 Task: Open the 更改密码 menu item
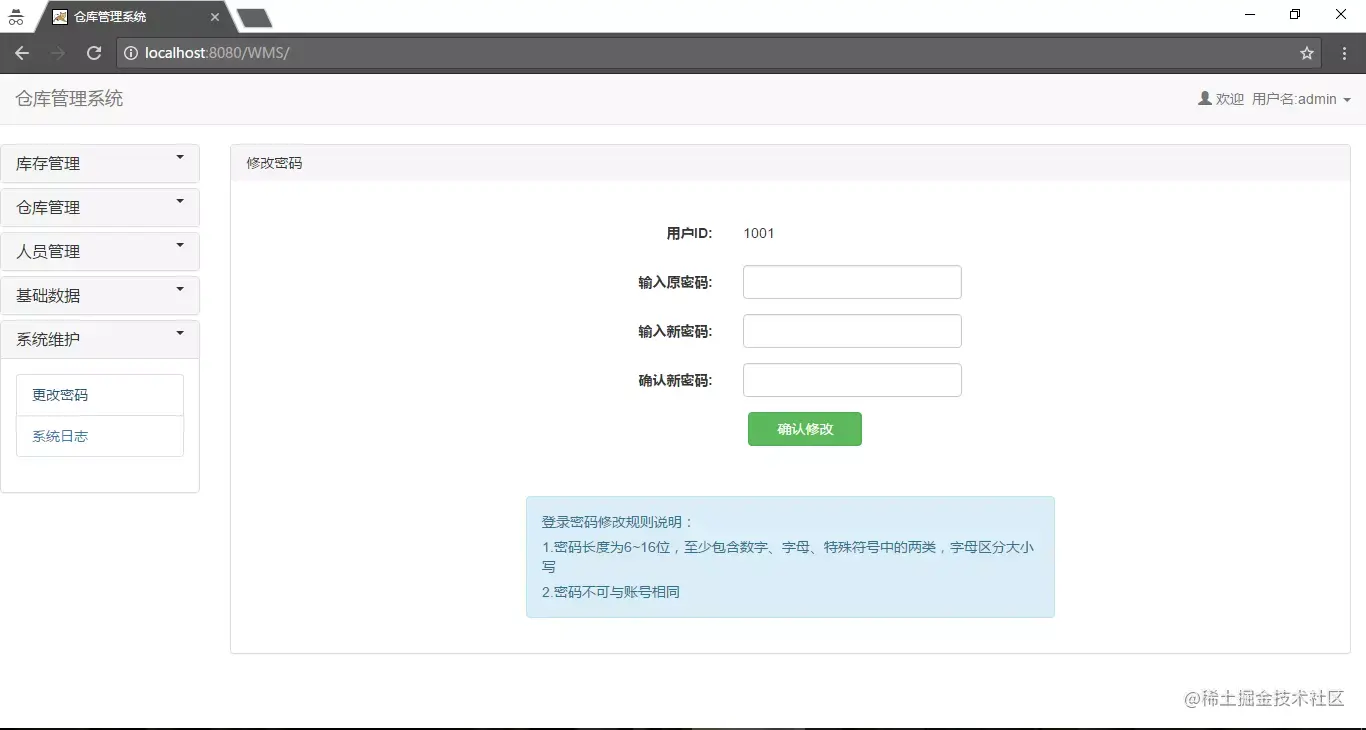100,395
